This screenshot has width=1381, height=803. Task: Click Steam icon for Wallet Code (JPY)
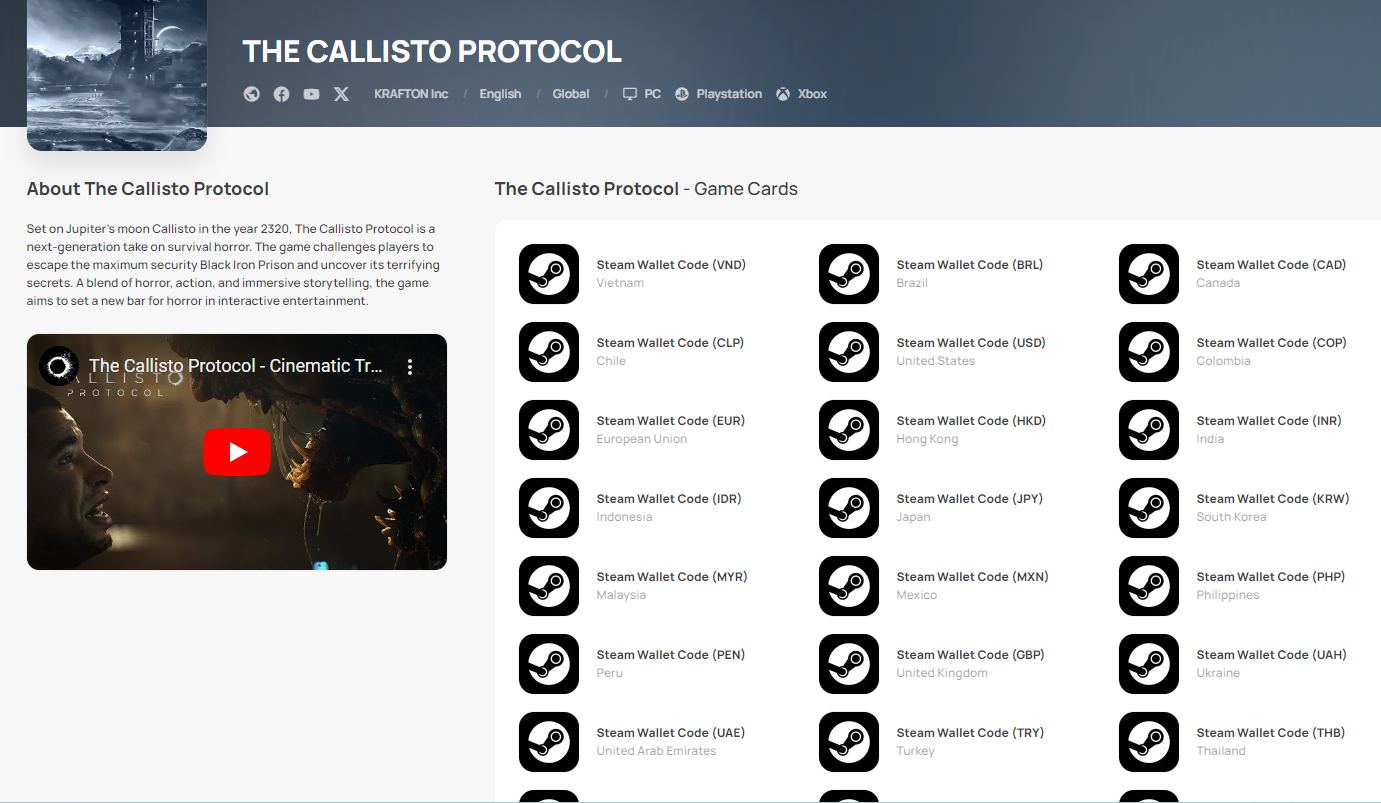[x=849, y=508]
